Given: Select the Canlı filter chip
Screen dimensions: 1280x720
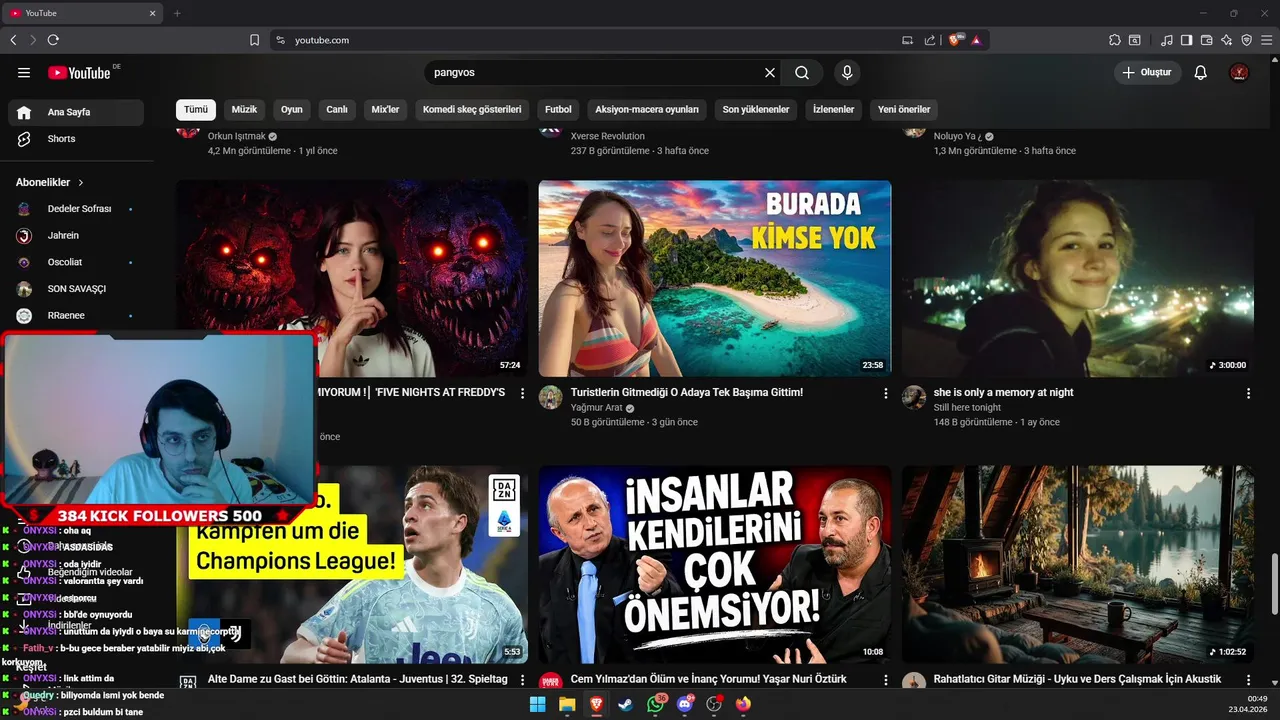Looking at the screenshot, I should (337, 109).
